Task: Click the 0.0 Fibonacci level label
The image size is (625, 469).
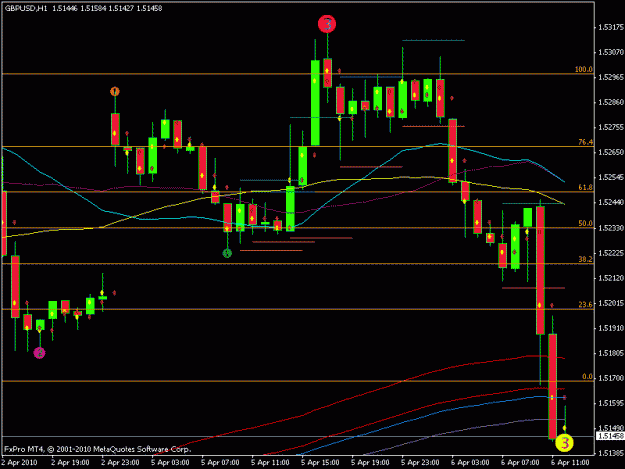Action: [x=588, y=377]
